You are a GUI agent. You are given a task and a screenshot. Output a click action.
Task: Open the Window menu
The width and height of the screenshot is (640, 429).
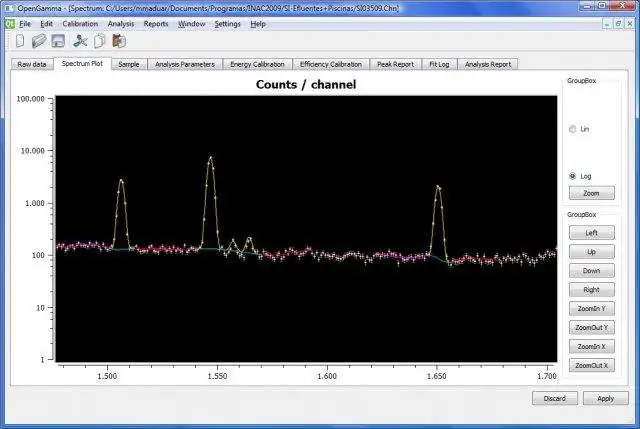[191, 24]
